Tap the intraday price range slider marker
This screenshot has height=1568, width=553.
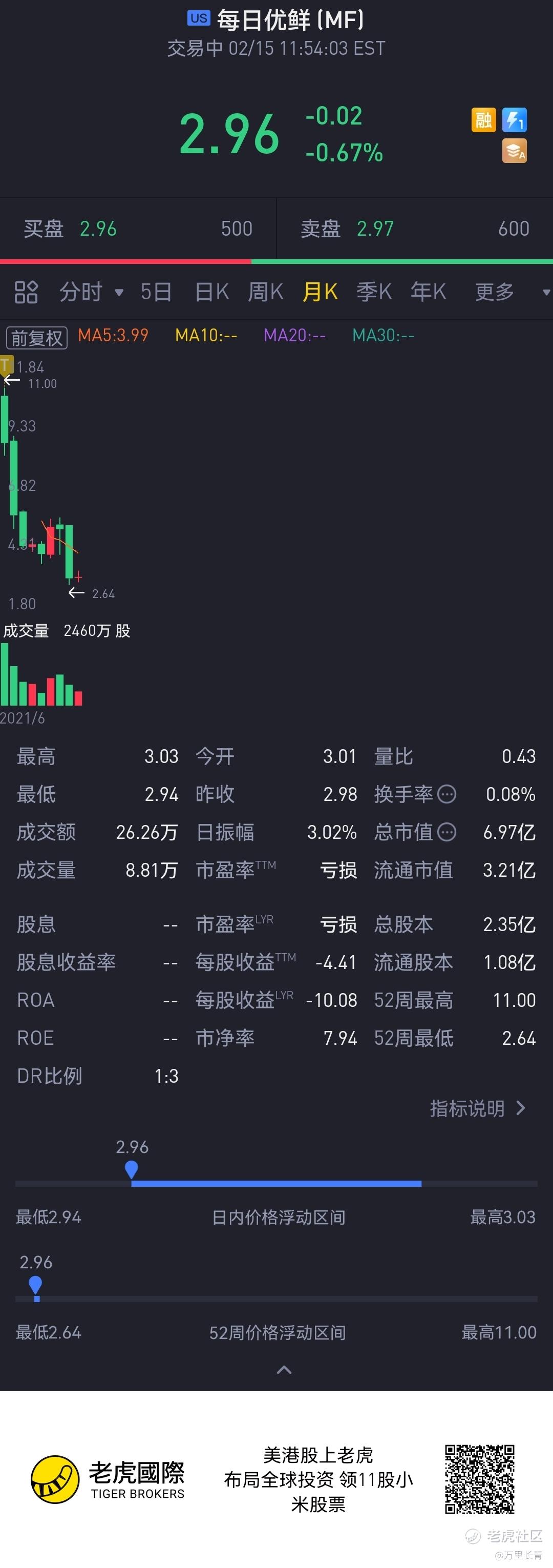(132, 1169)
